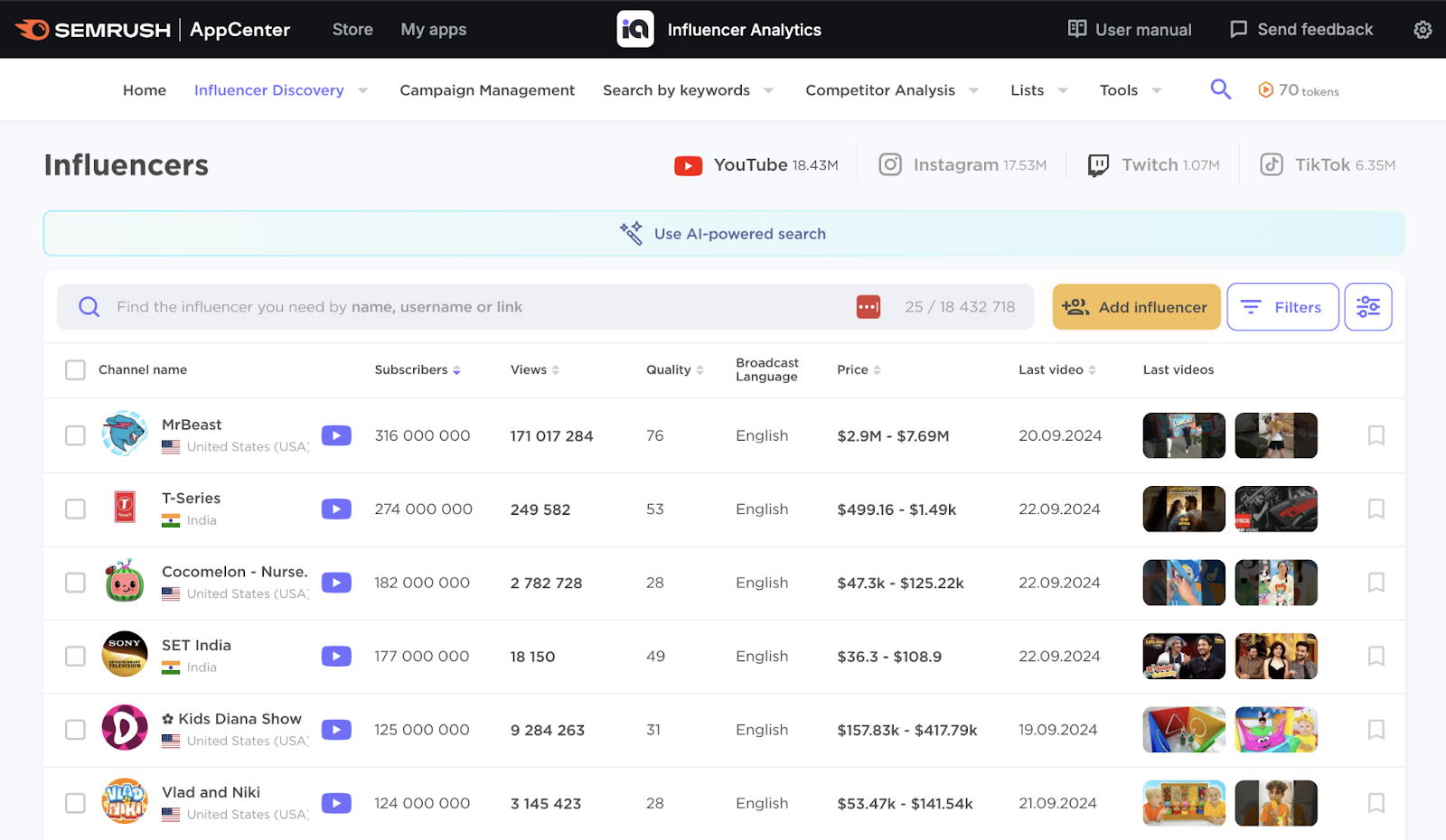
Task: Expand the Tools dropdown arrow
Action: (x=1157, y=90)
